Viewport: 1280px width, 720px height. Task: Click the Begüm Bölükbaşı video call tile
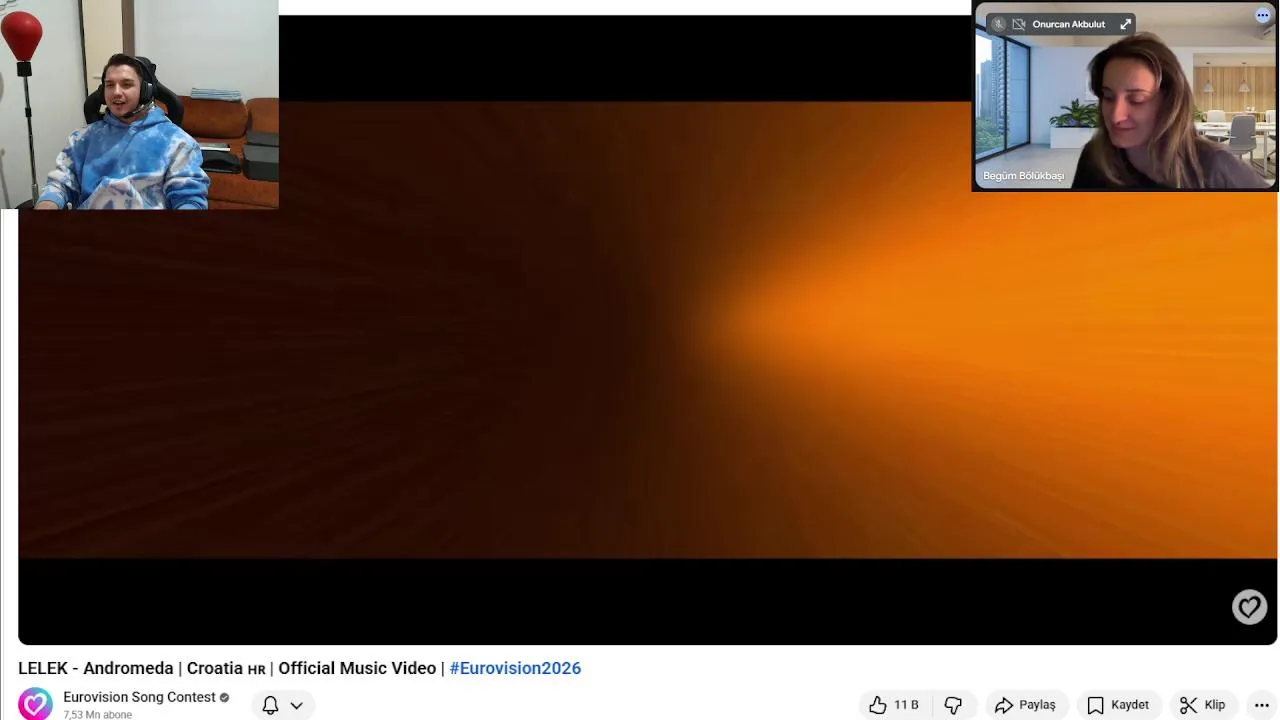click(x=1125, y=96)
